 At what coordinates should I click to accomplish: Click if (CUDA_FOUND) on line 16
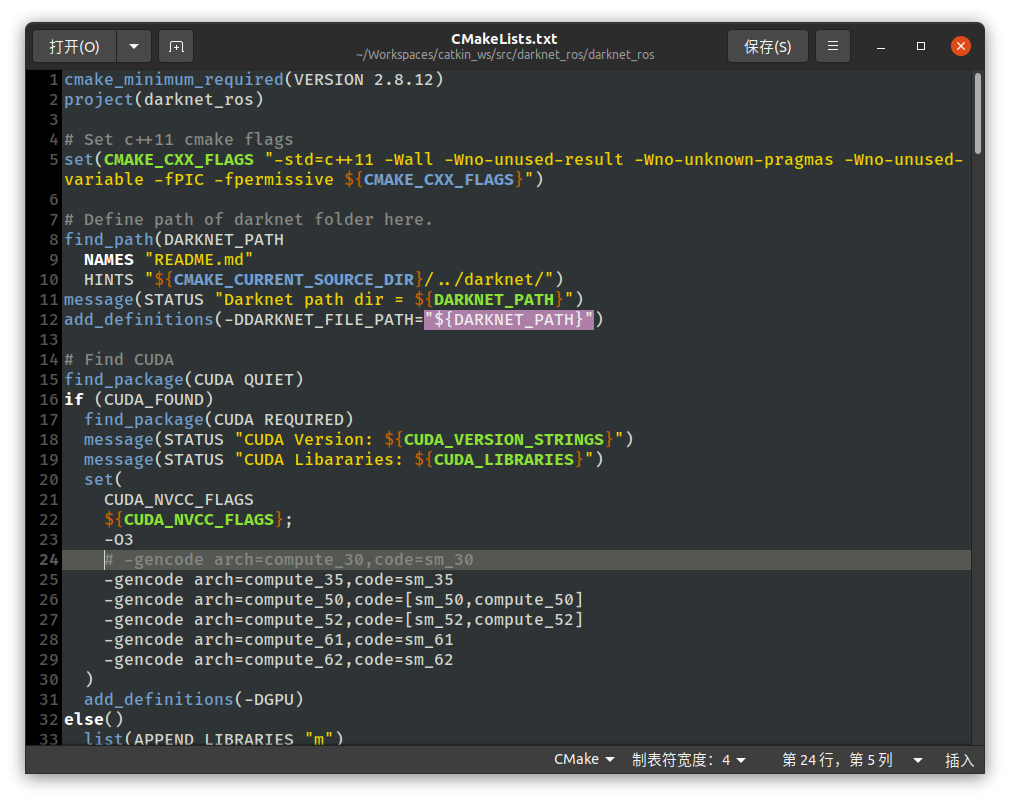(x=138, y=399)
